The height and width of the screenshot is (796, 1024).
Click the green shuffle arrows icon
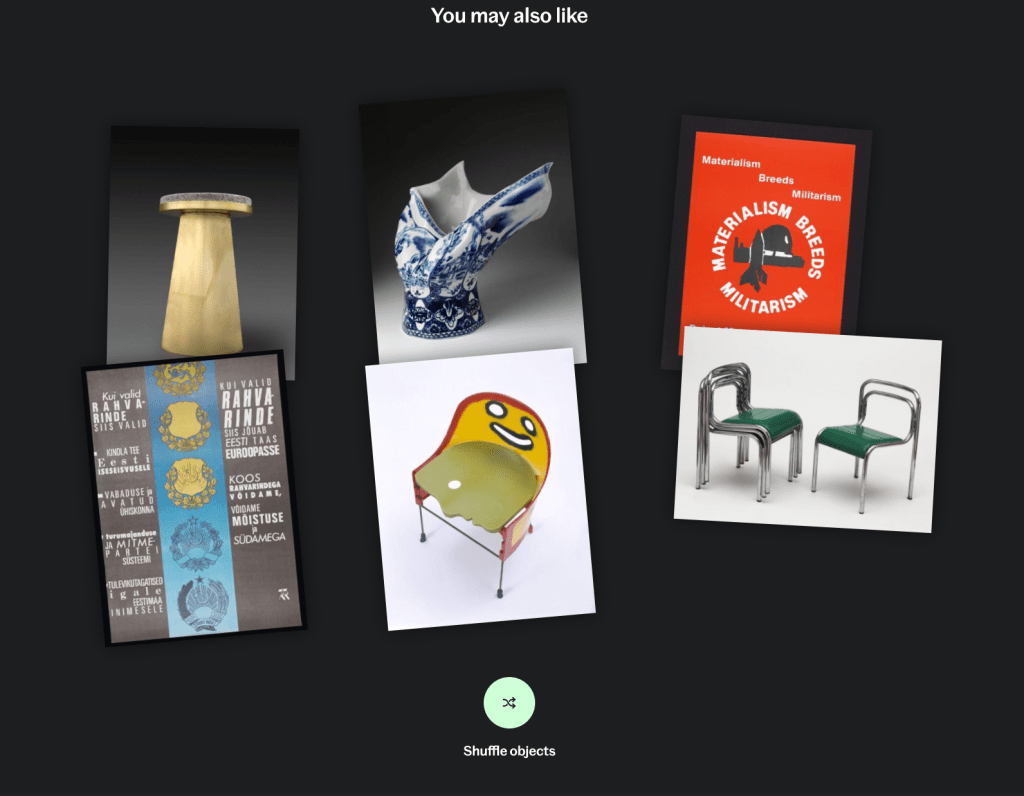point(509,703)
